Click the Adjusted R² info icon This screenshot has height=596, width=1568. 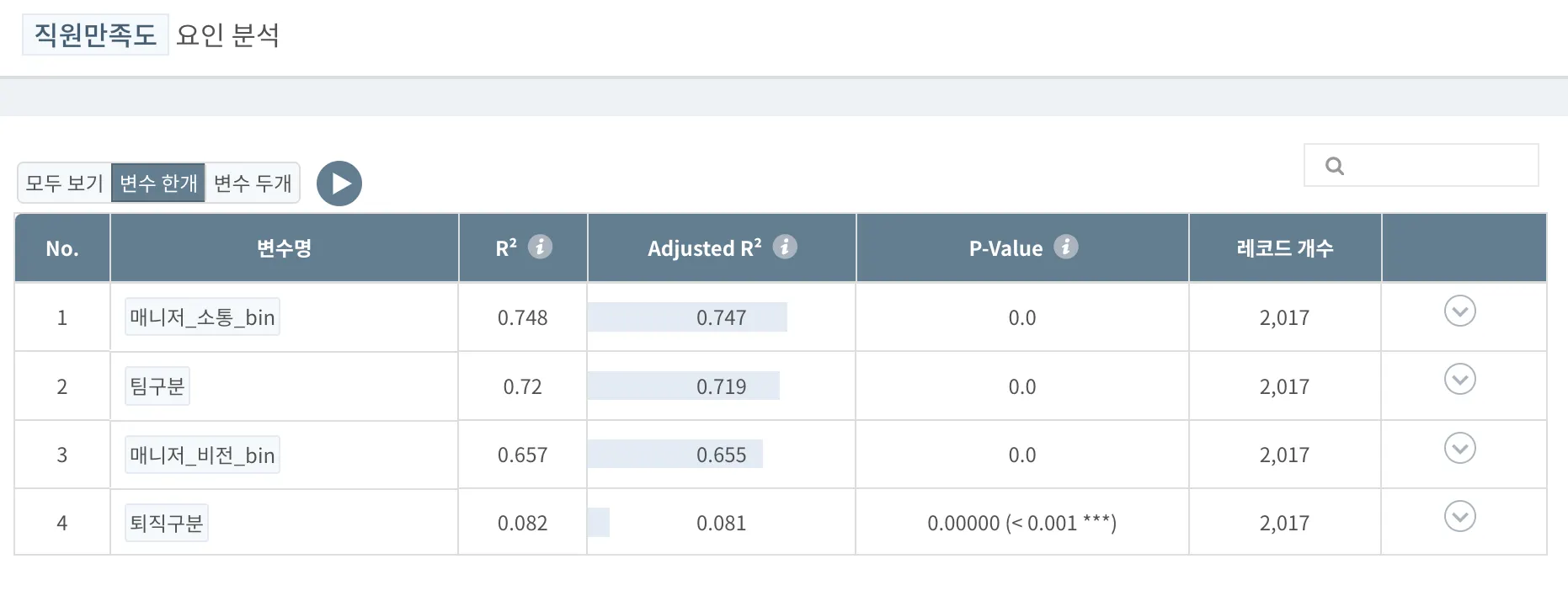point(785,247)
